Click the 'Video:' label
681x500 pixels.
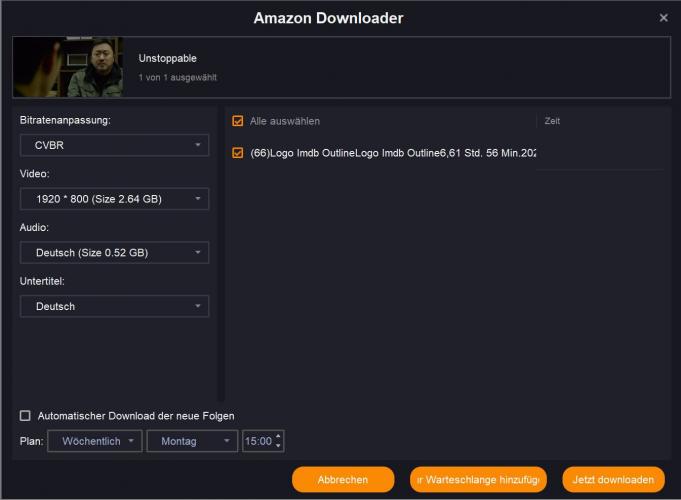point(35,174)
